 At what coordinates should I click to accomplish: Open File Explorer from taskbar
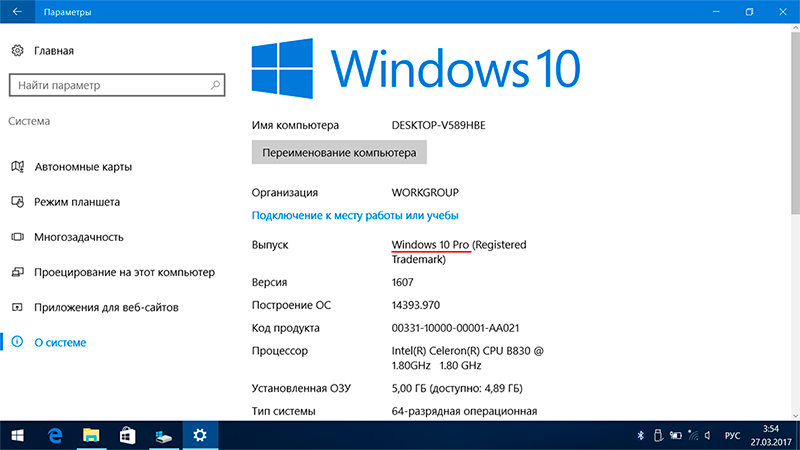coord(91,436)
